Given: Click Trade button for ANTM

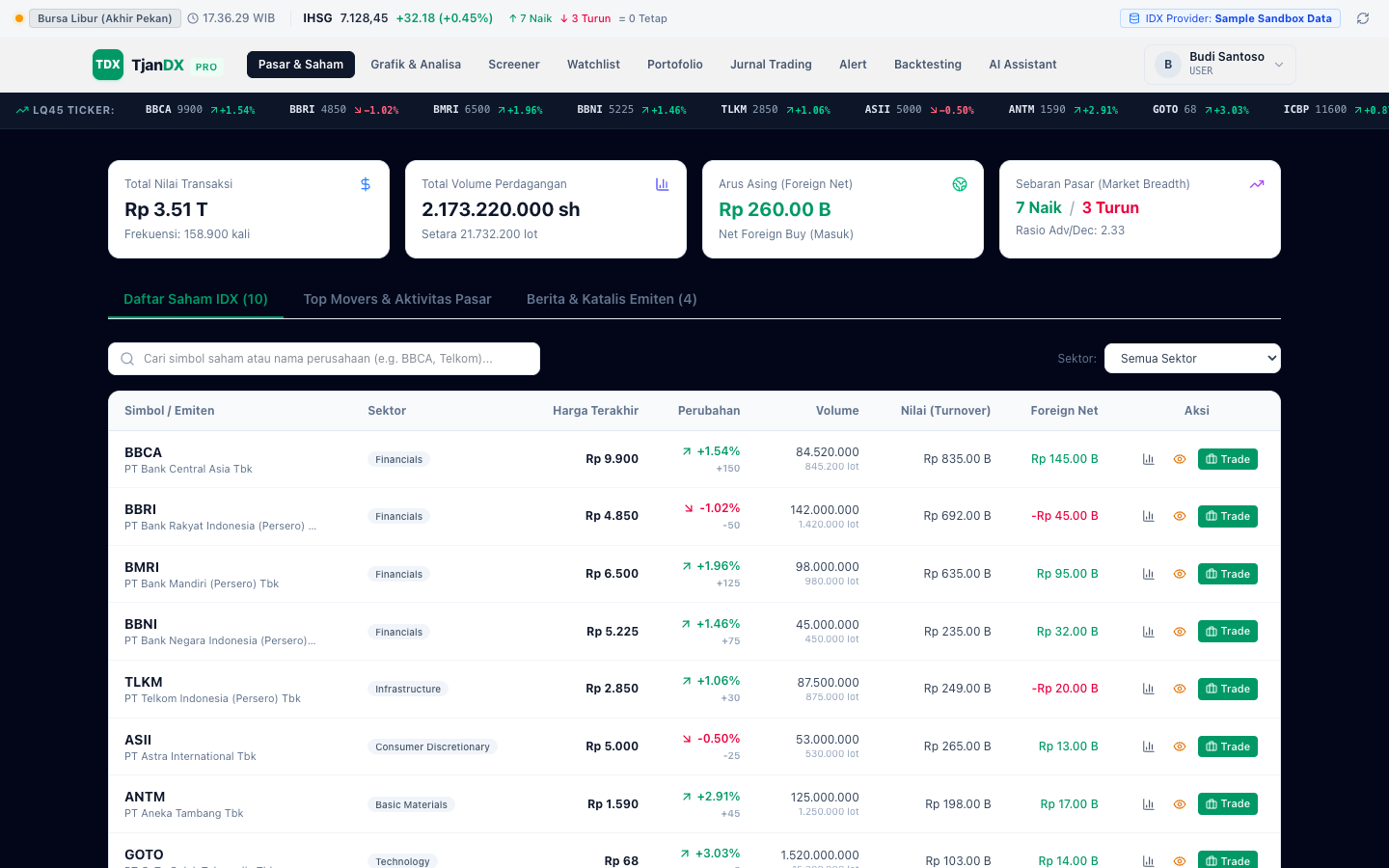Looking at the screenshot, I should click(x=1228, y=803).
